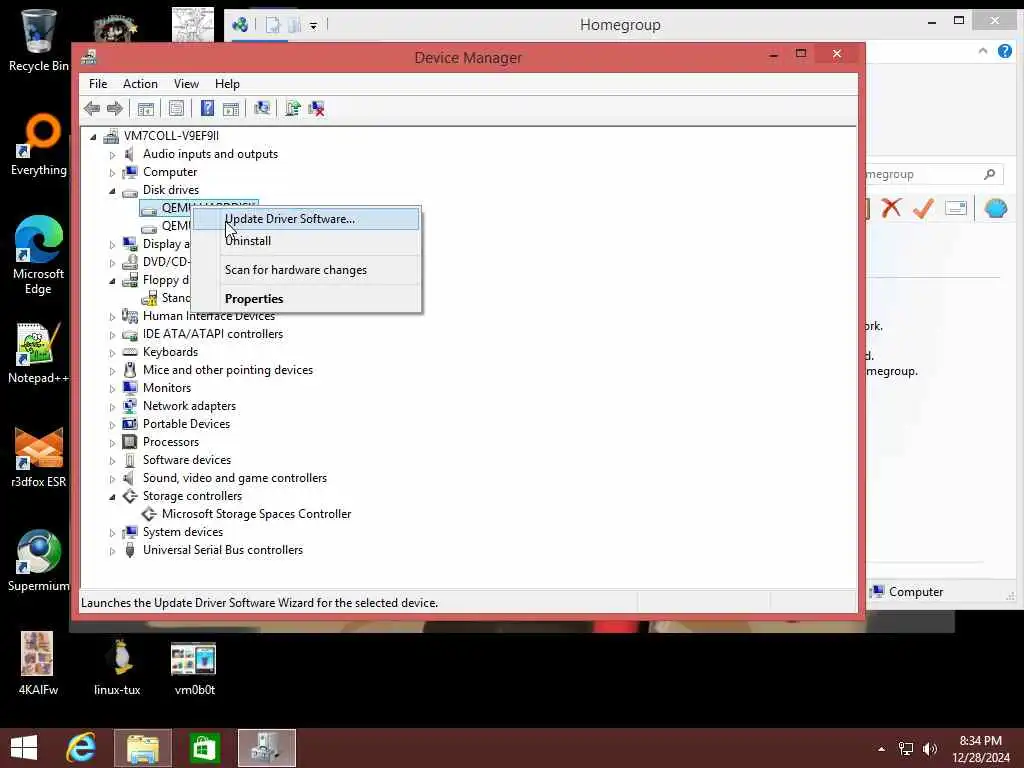Expand the Audio inputs and outputs node
This screenshot has width=1024, height=768.
(112, 155)
